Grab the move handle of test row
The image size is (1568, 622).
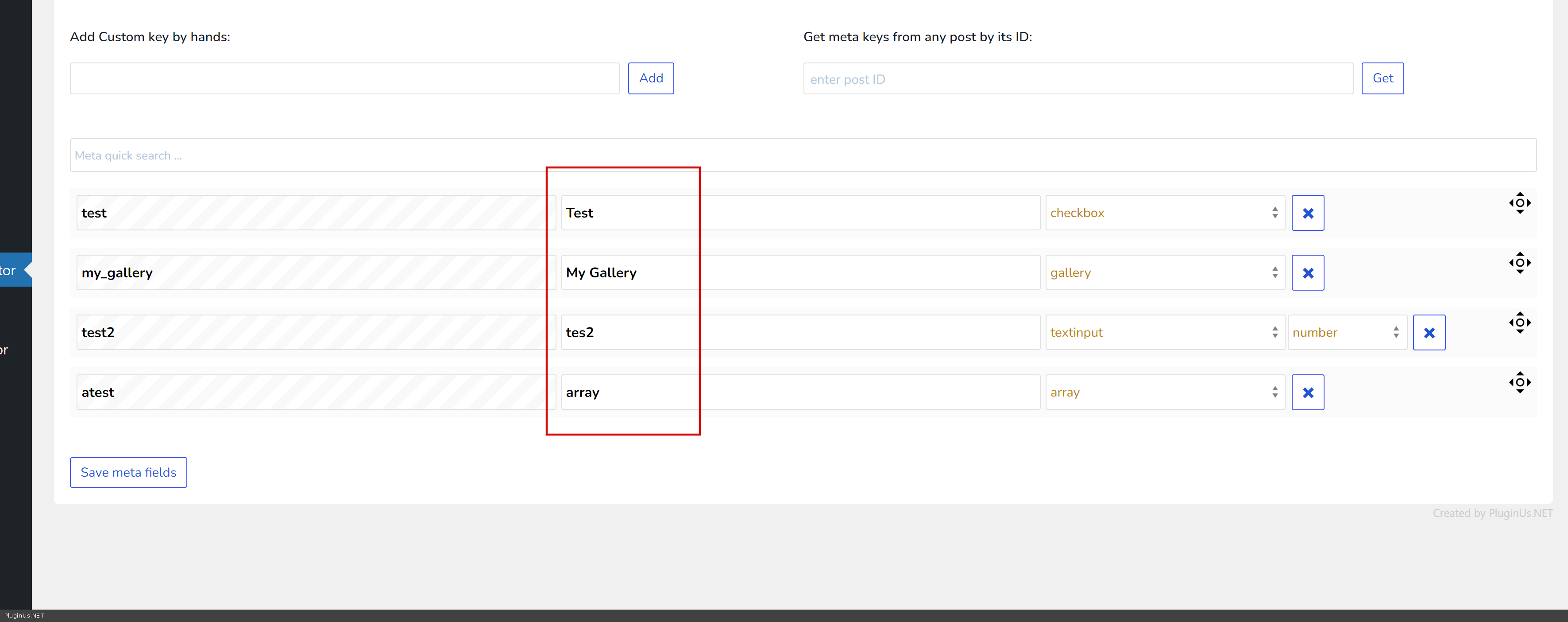1519,203
